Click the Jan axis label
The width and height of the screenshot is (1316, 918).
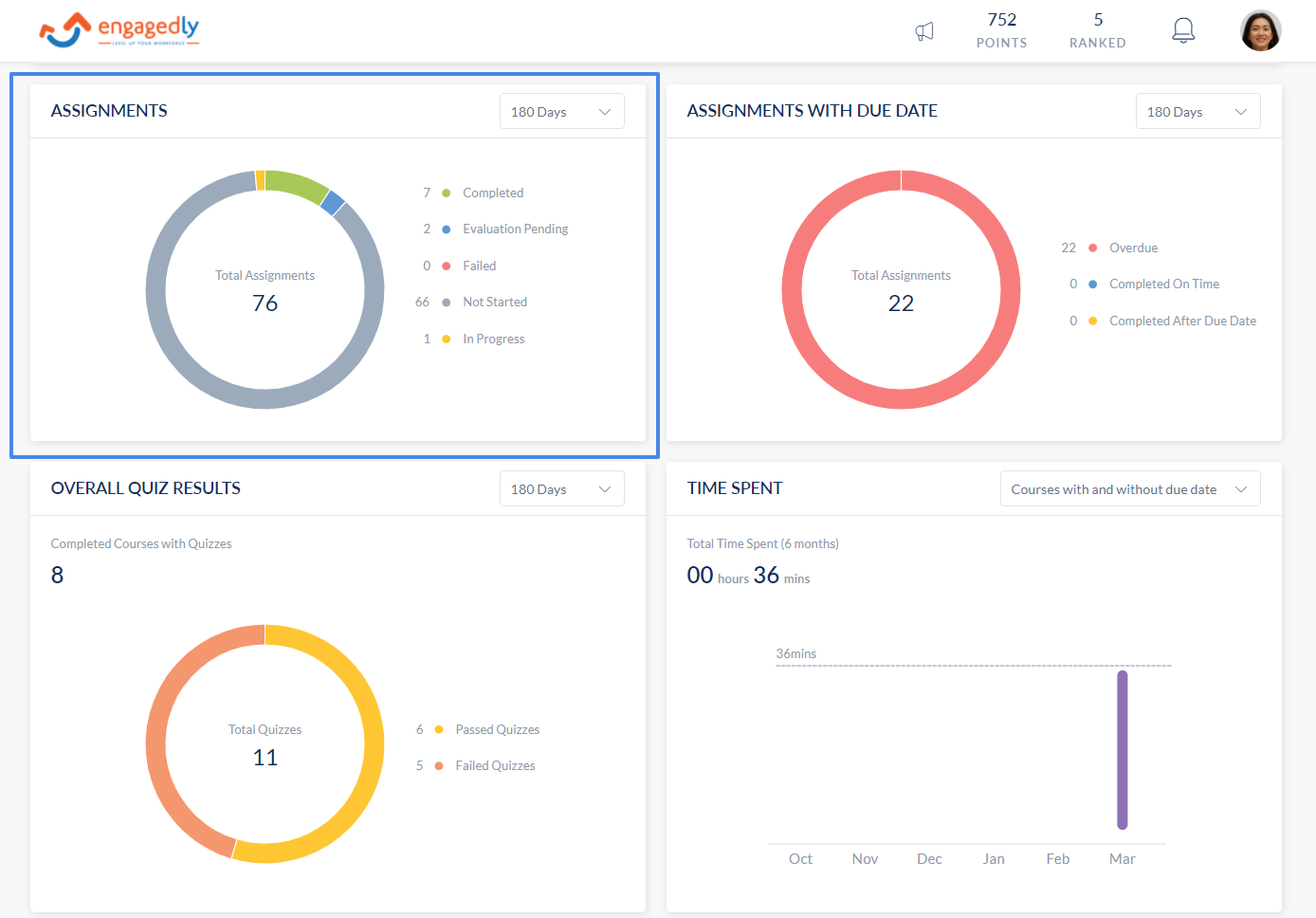994,858
